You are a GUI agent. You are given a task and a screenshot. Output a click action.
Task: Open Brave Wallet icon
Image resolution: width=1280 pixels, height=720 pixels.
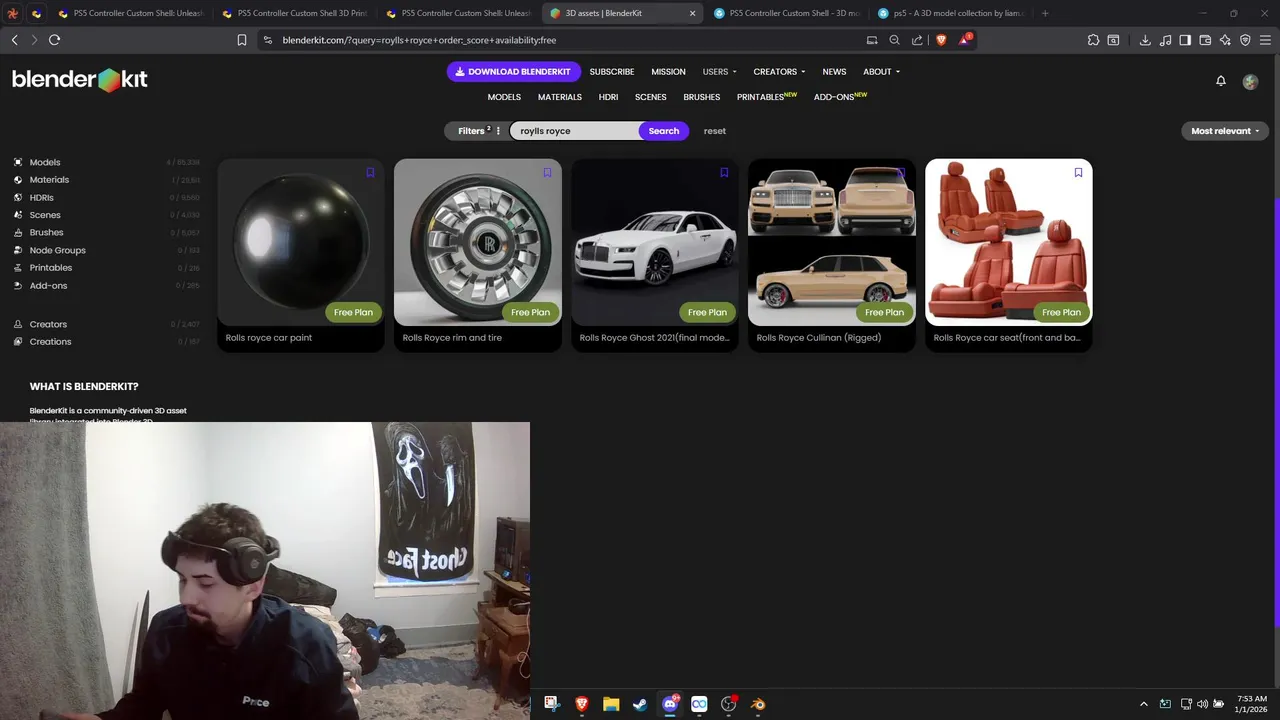(1205, 40)
